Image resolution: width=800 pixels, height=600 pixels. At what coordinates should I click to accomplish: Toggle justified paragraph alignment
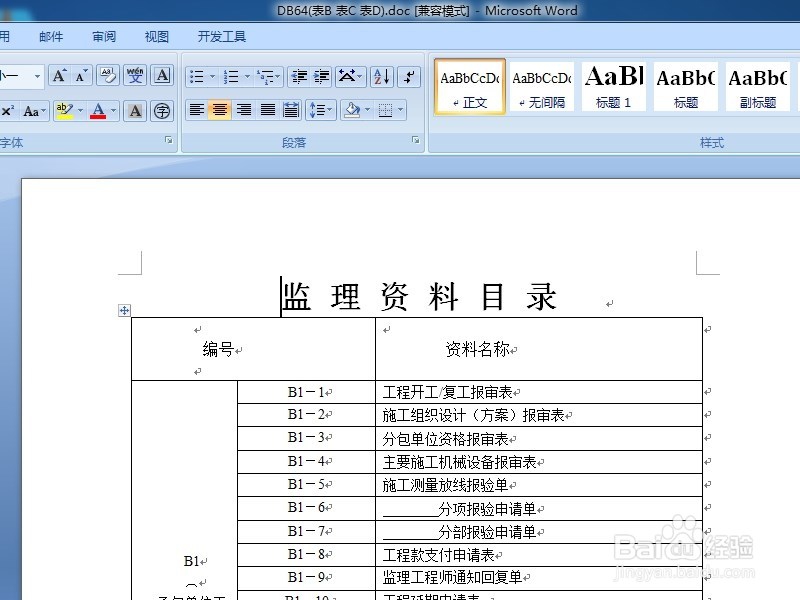coord(266,111)
